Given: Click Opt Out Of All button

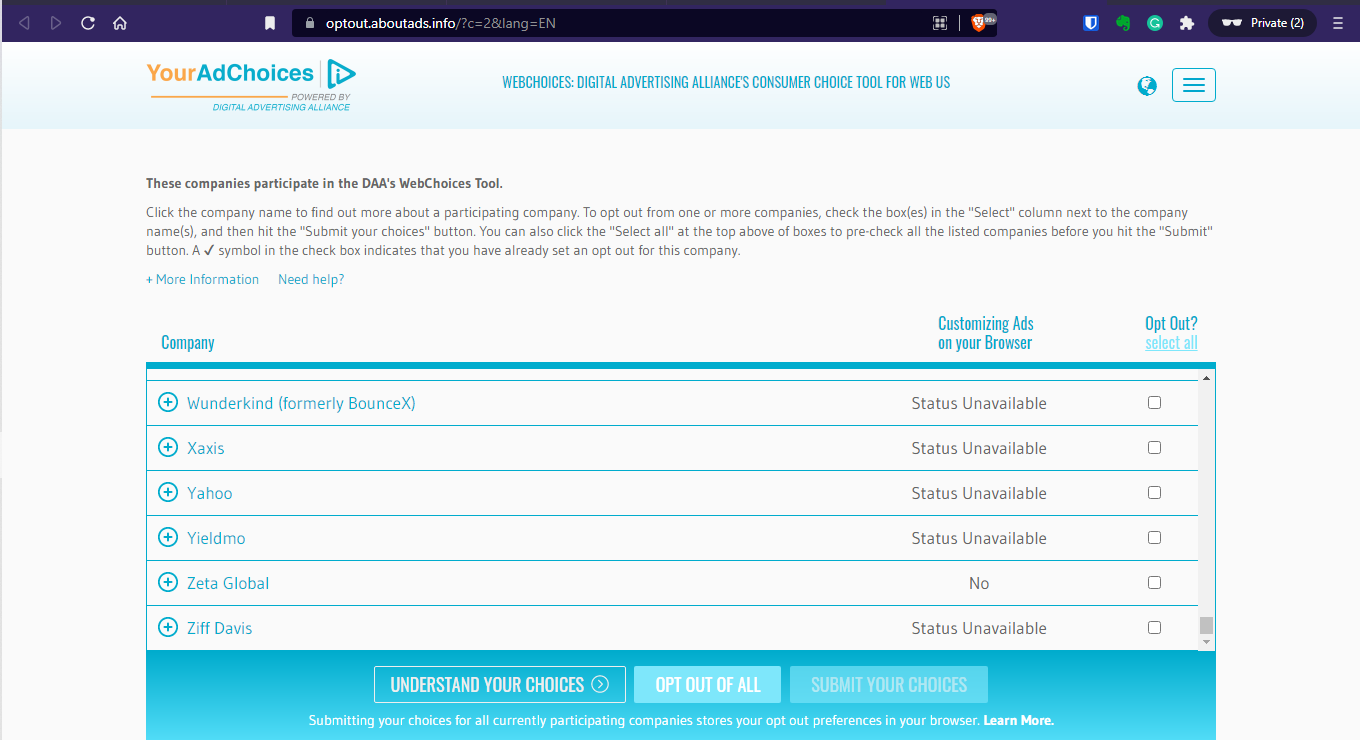Looking at the screenshot, I should [708, 685].
